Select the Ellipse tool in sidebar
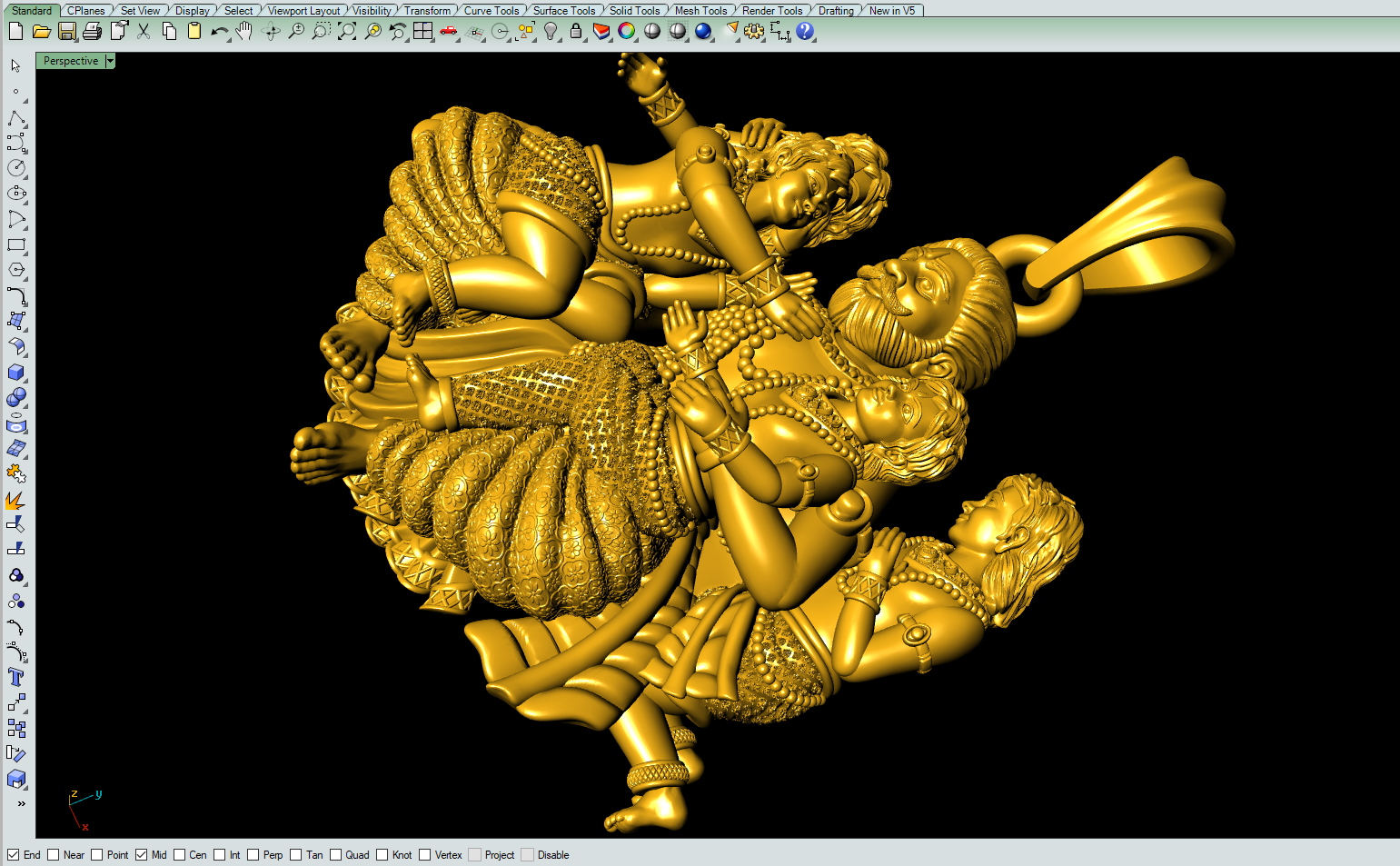Screen dimensions: 1400x866 click(x=16, y=194)
